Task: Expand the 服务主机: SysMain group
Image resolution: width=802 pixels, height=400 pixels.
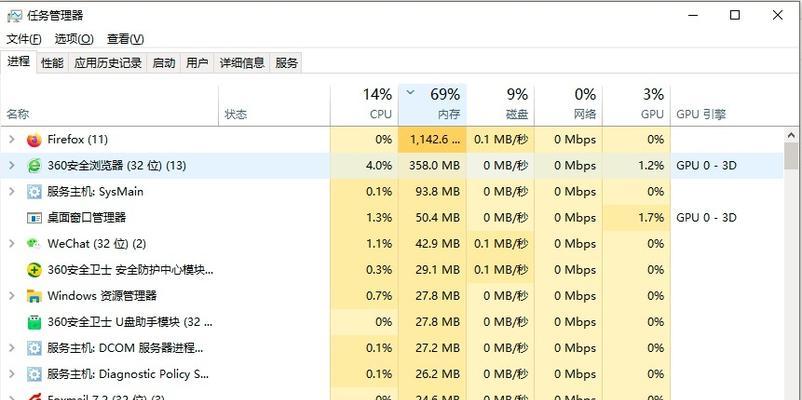Action: tap(12, 192)
